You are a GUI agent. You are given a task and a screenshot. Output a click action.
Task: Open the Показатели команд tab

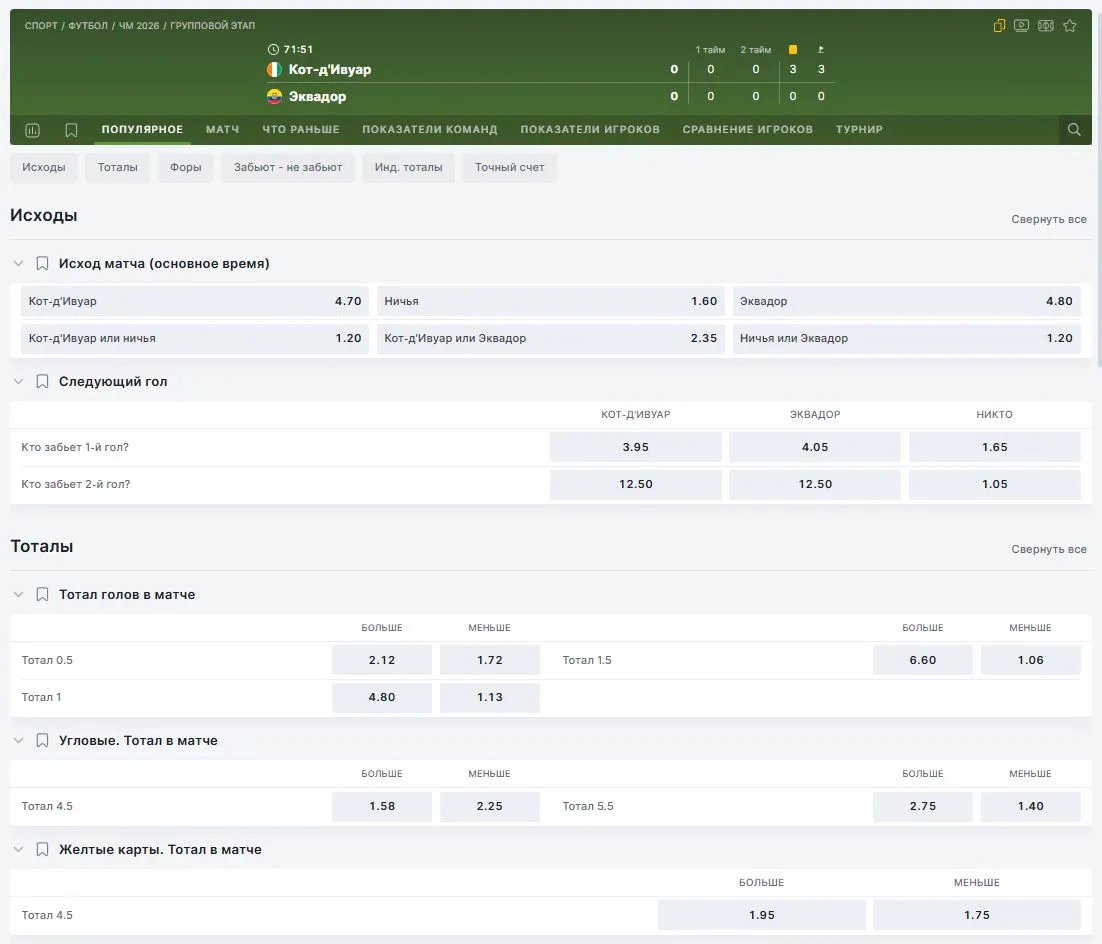[x=429, y=129]
